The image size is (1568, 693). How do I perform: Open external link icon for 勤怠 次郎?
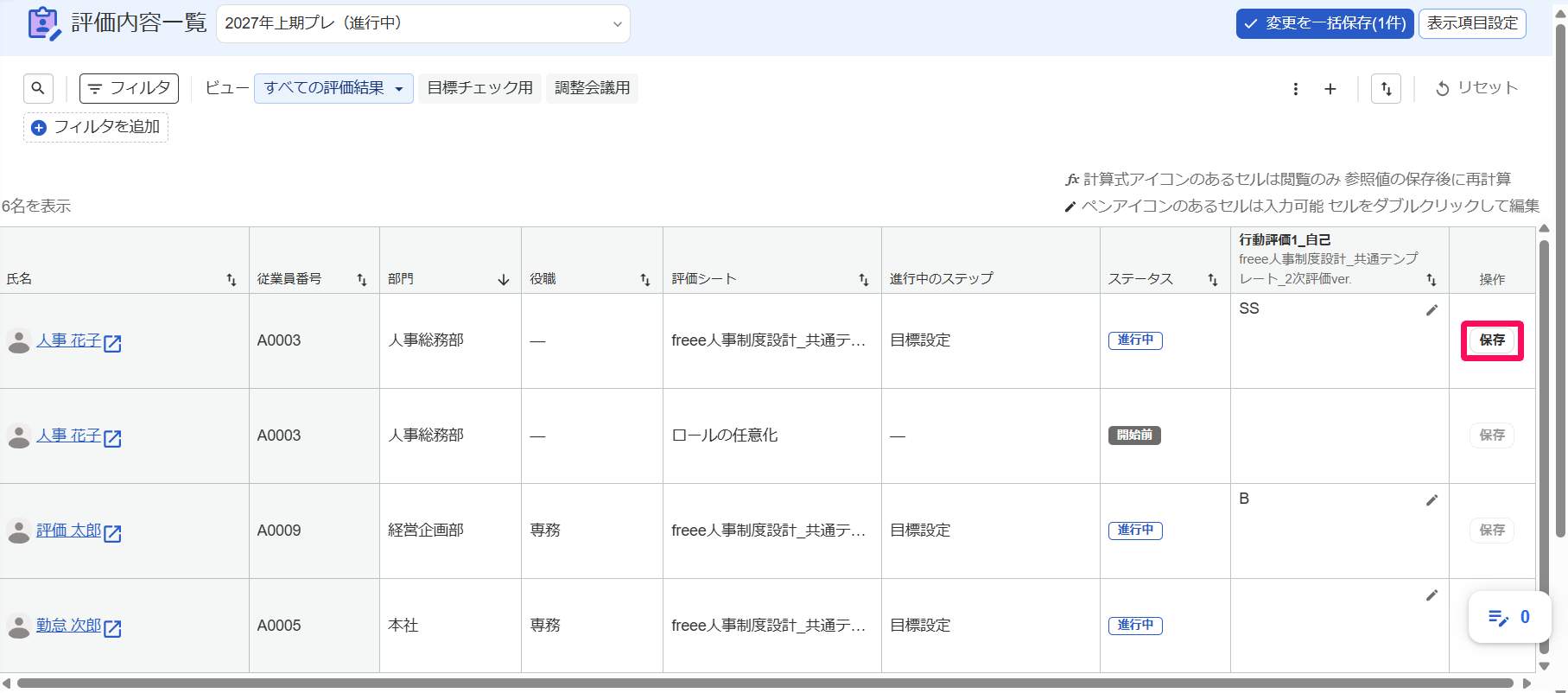tap(112, 628)
